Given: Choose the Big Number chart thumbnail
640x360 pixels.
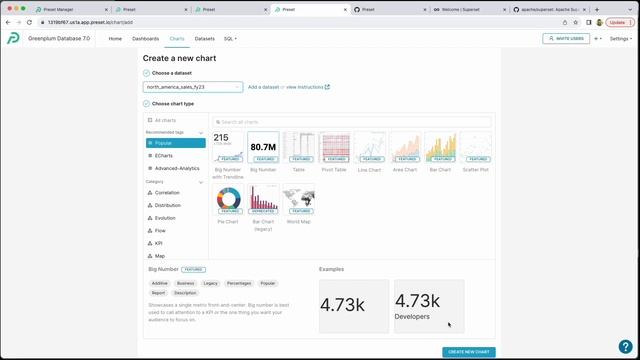Looking at the screenshot, I should 263,147.
